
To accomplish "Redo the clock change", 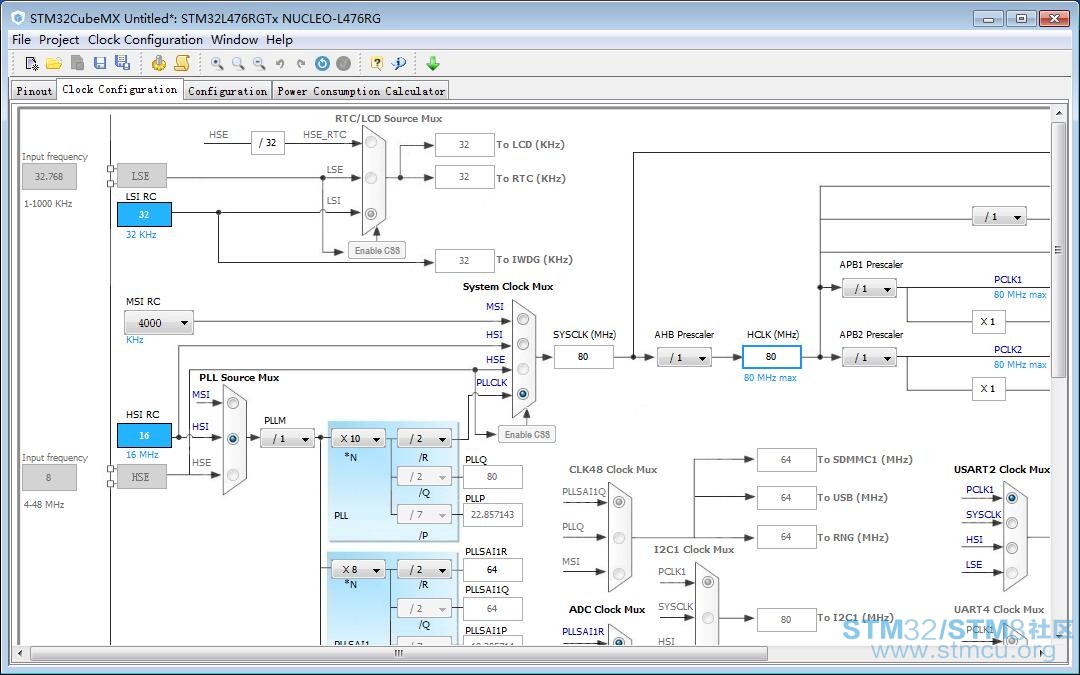I will (x=301, y=63).
